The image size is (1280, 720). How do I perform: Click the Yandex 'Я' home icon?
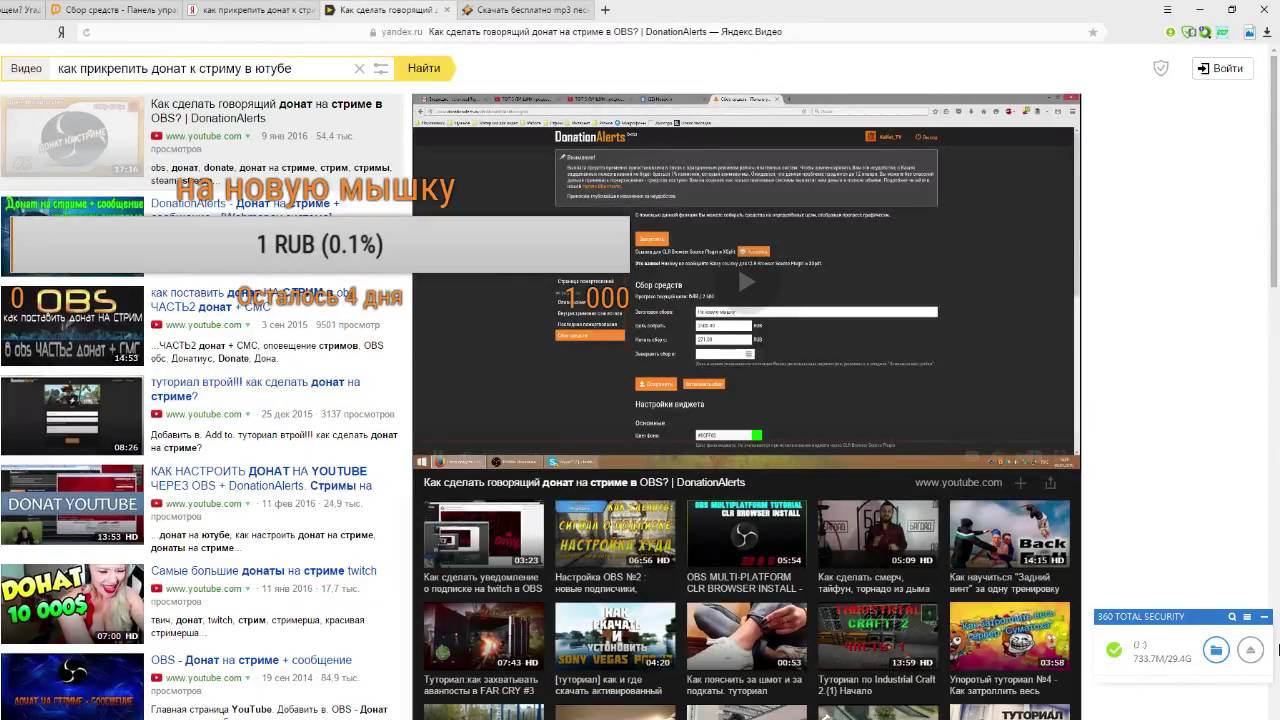[x=61, y=32]
